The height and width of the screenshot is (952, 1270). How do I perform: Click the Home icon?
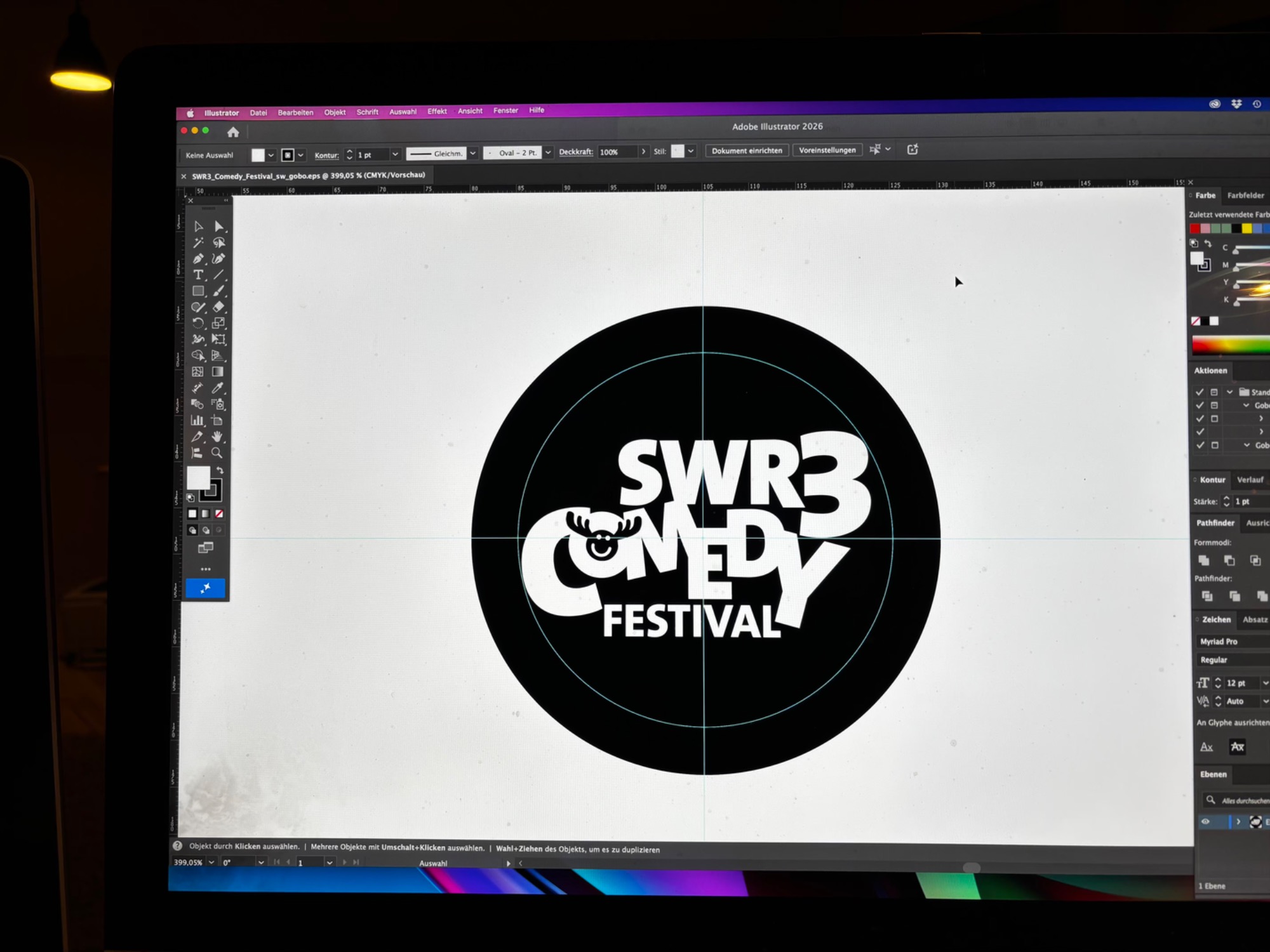[233, 132]
